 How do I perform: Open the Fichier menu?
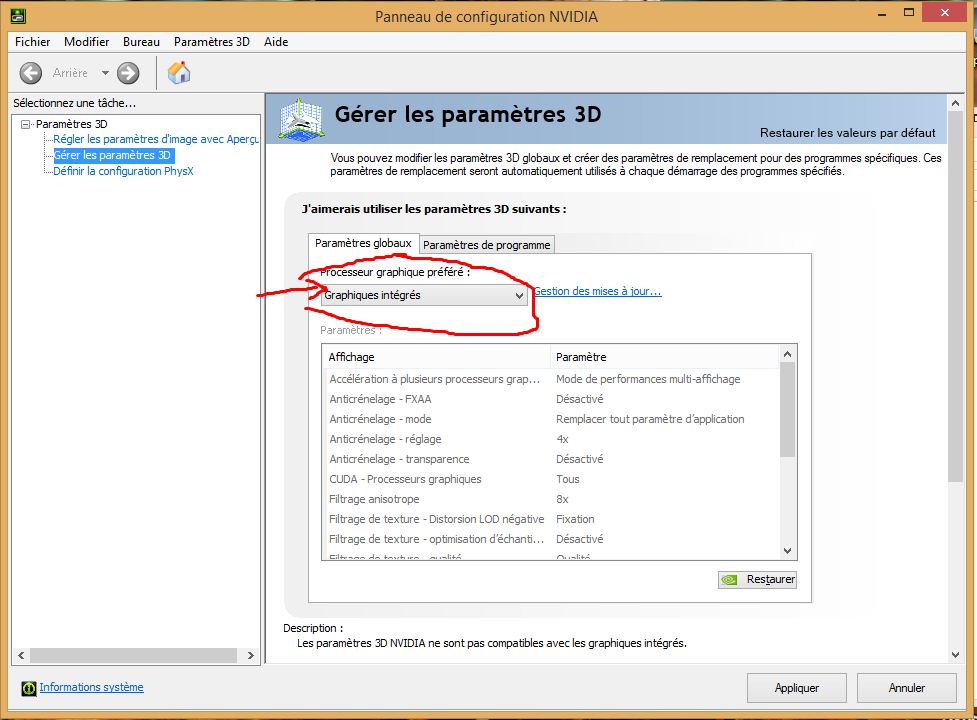pos(32,42)
